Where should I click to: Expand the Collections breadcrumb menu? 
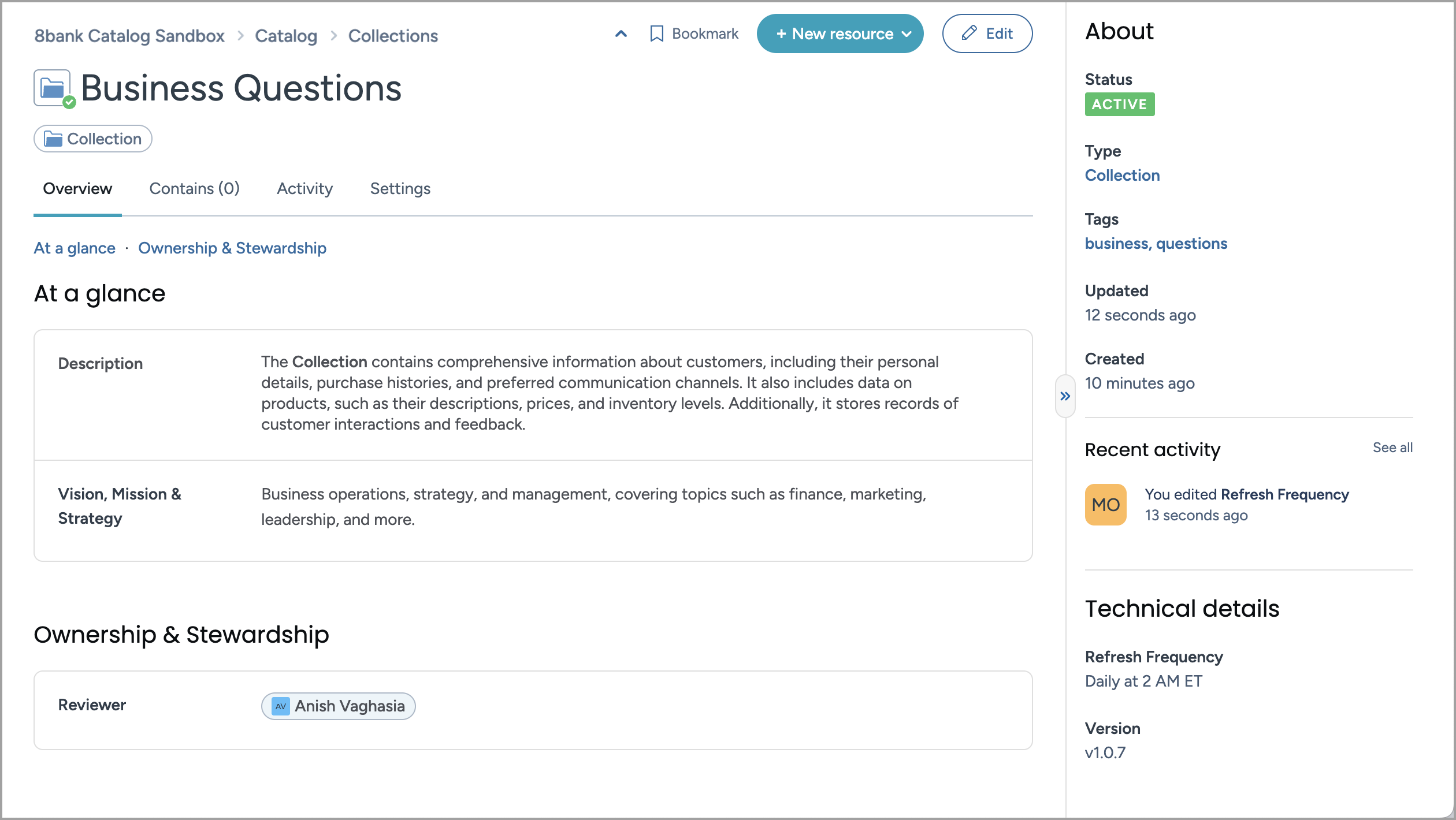[x=393, y=36]
